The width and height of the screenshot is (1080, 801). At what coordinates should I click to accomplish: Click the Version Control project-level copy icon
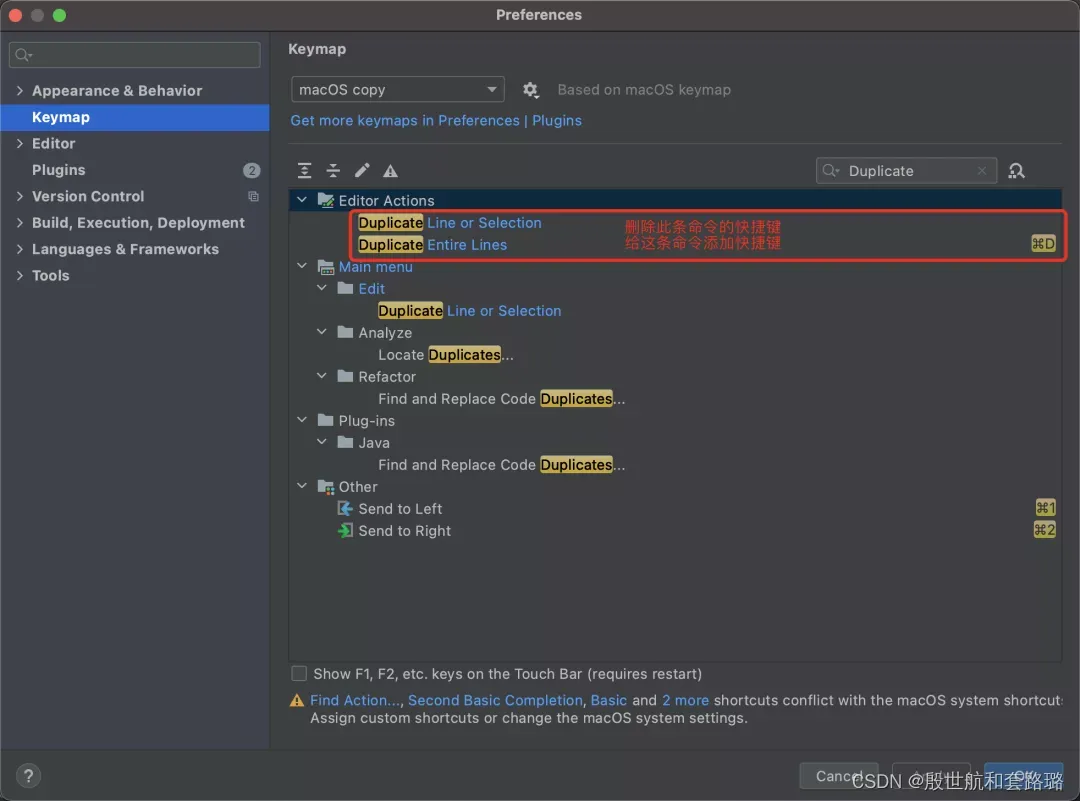(253, 196)
